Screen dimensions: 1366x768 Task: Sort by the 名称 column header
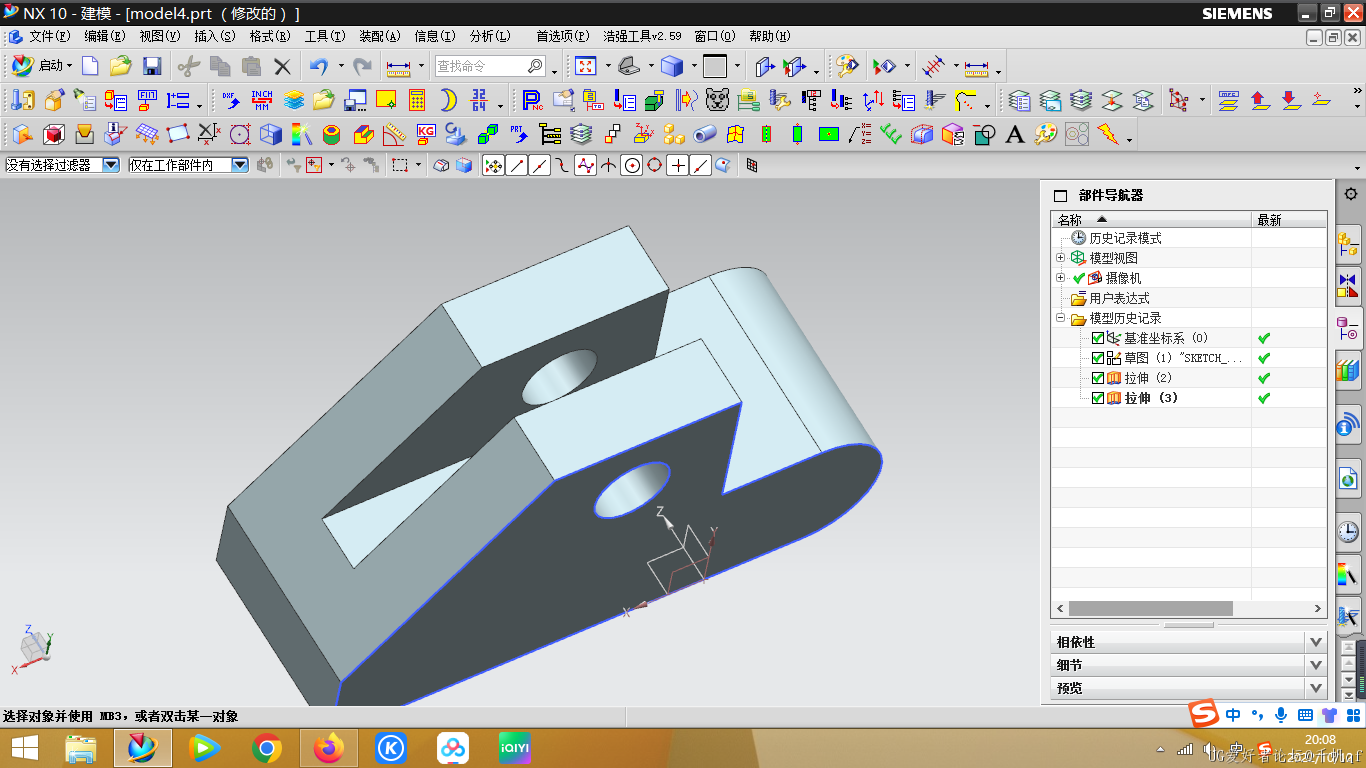pos(1151,220)
